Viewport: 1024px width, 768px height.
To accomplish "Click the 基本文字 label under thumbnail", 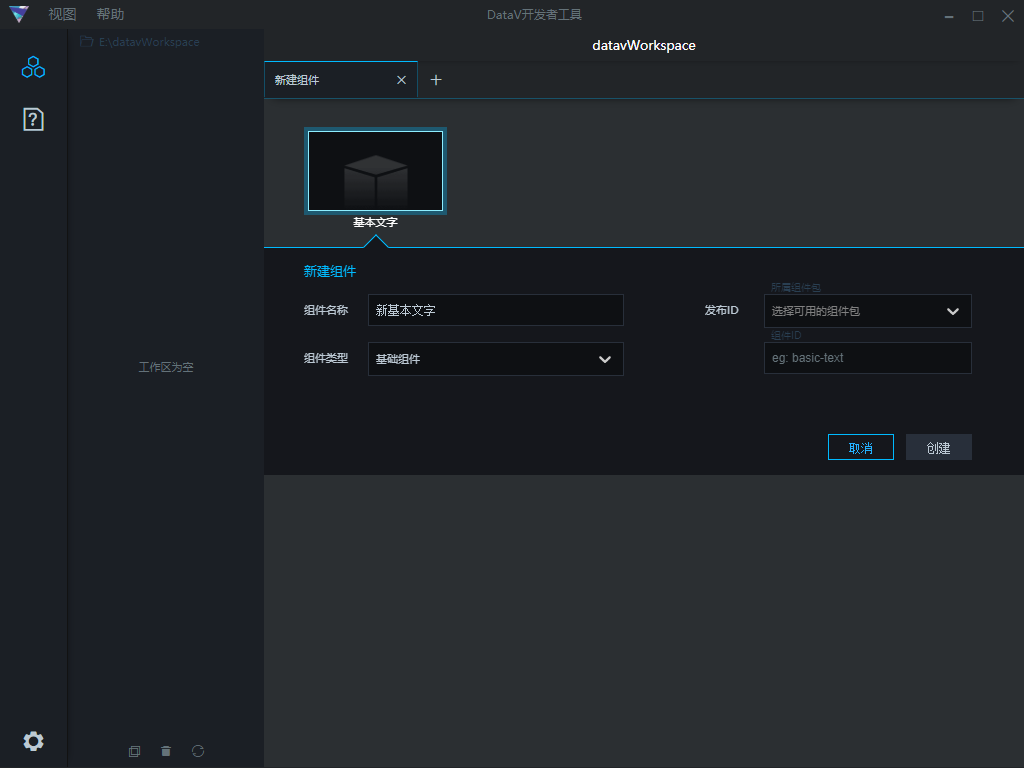I will [376, 222].
